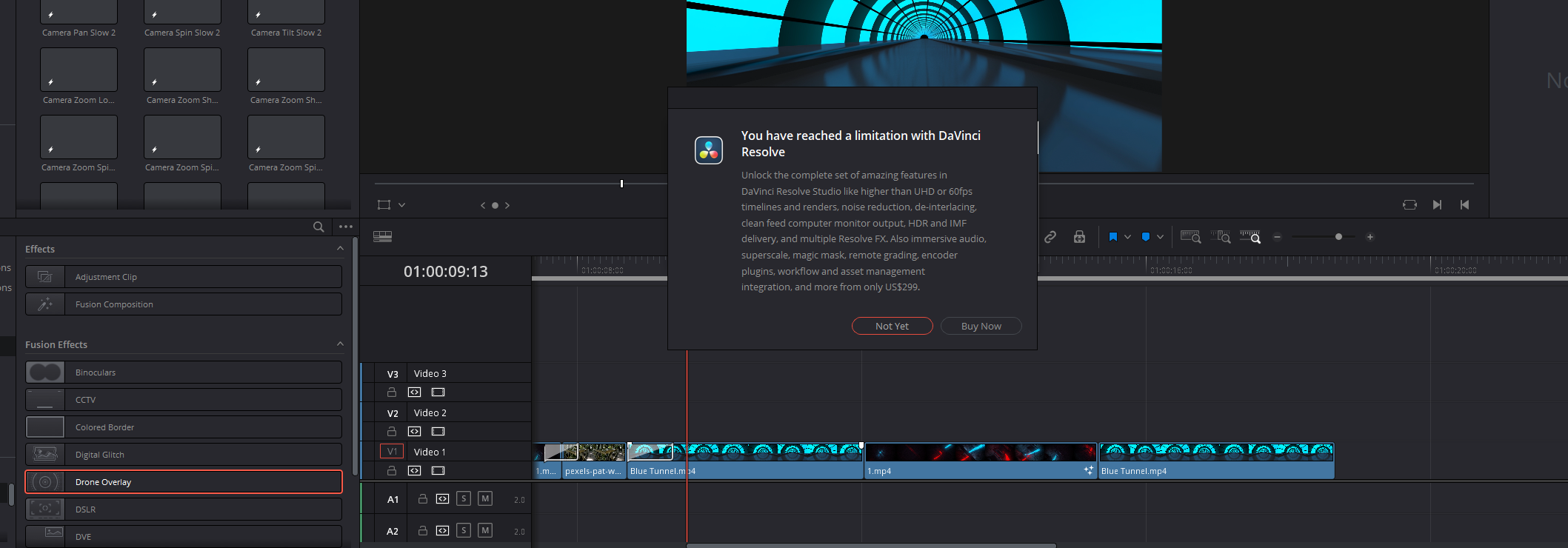
Task: Click the V1 destination track selector
Action: click(392, 452)
